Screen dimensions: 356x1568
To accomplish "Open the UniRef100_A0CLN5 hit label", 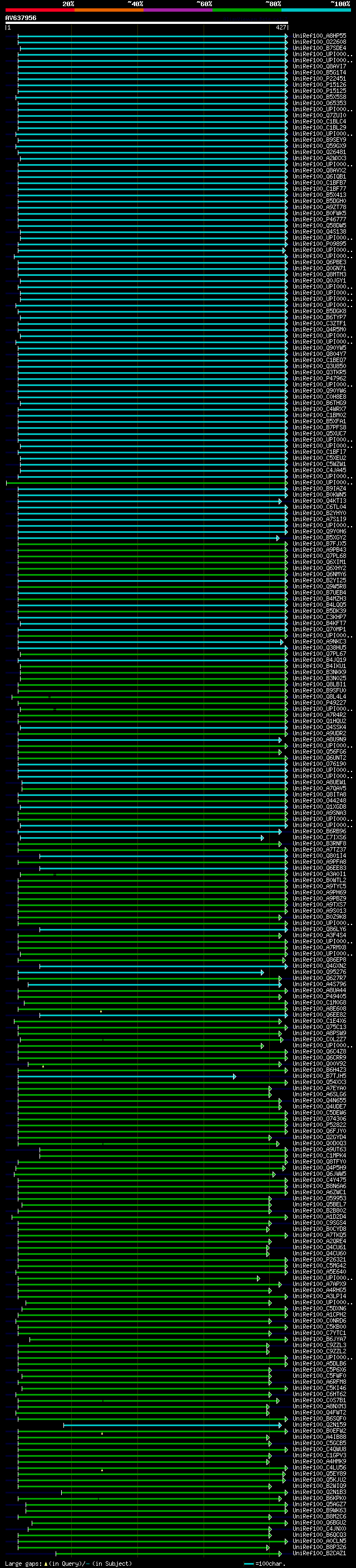I will [319, 1541].
